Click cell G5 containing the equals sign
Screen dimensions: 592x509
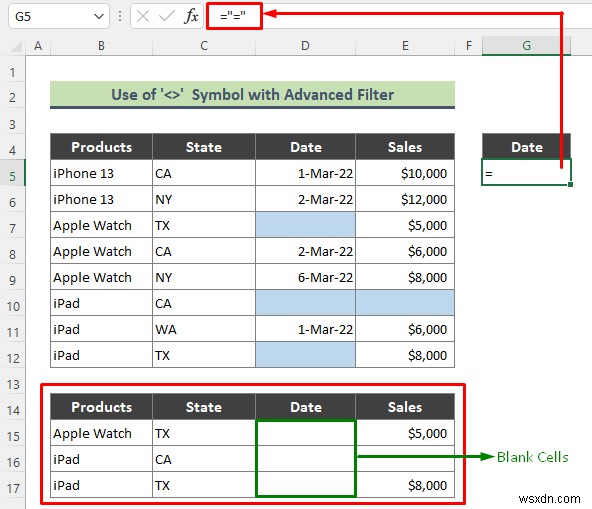coord(526,173)
